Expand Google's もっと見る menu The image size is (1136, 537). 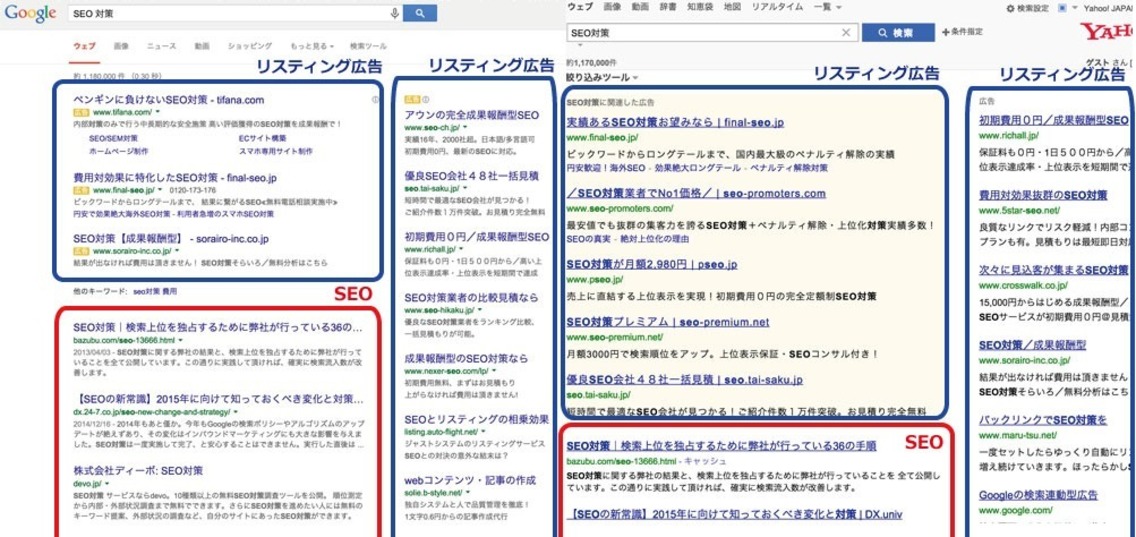coord(311,46)
